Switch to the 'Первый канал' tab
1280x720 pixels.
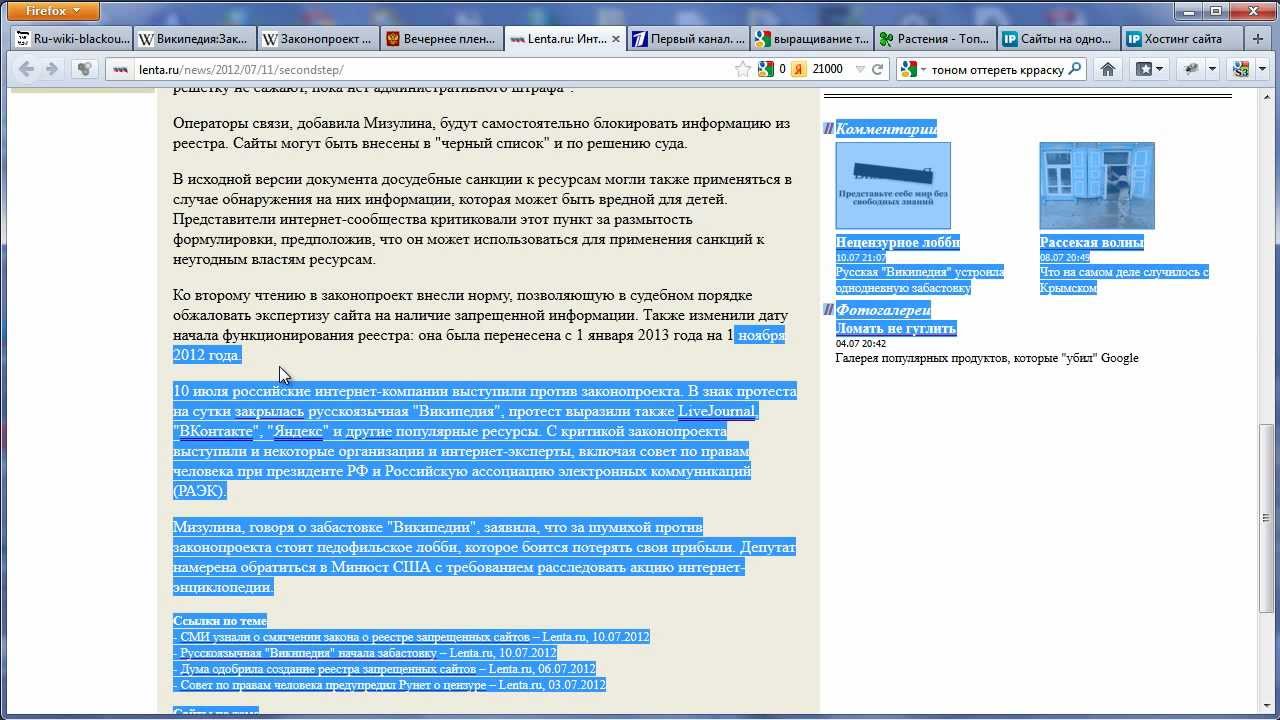(x=687, y=39)
